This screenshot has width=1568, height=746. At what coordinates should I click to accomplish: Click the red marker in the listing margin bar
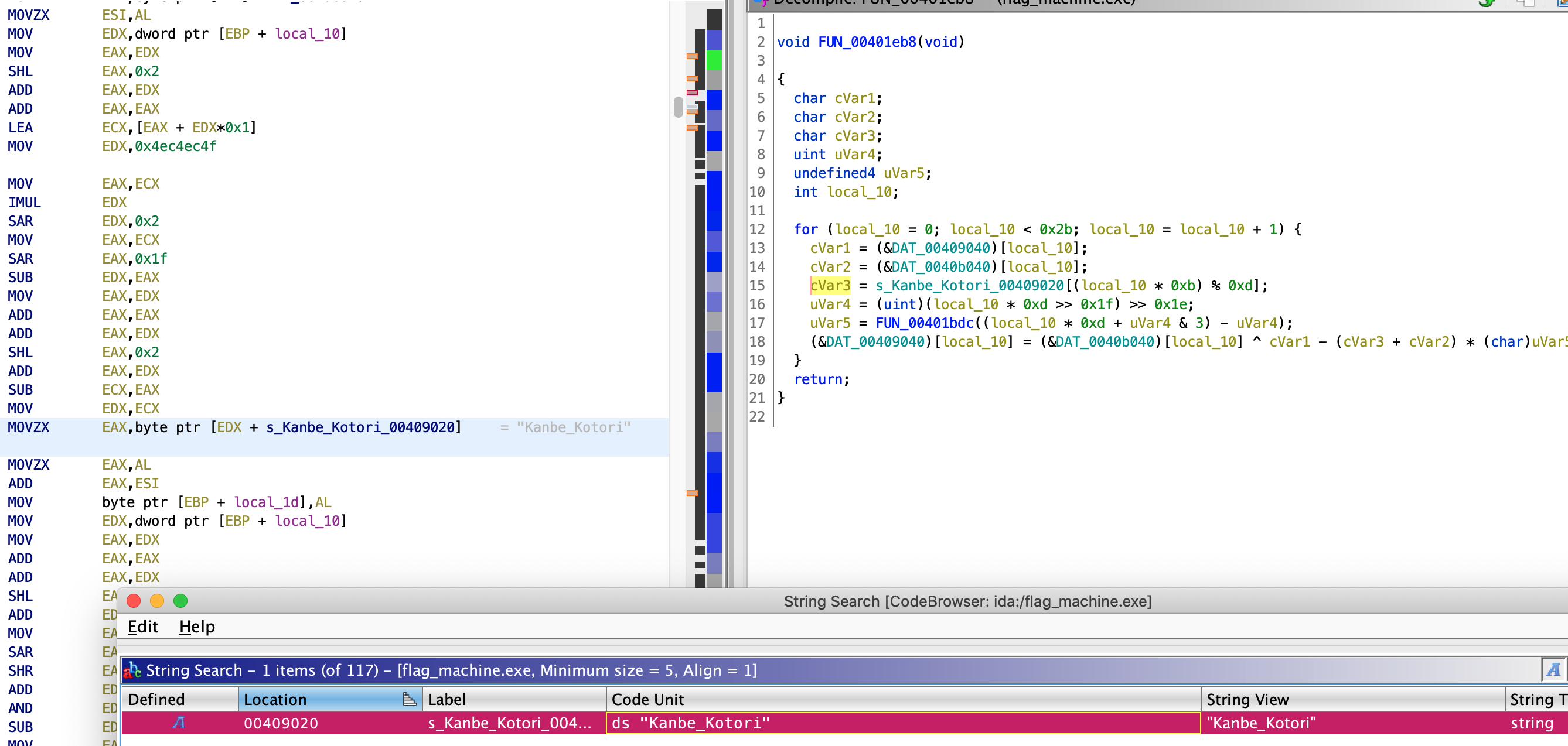[692, 93]
